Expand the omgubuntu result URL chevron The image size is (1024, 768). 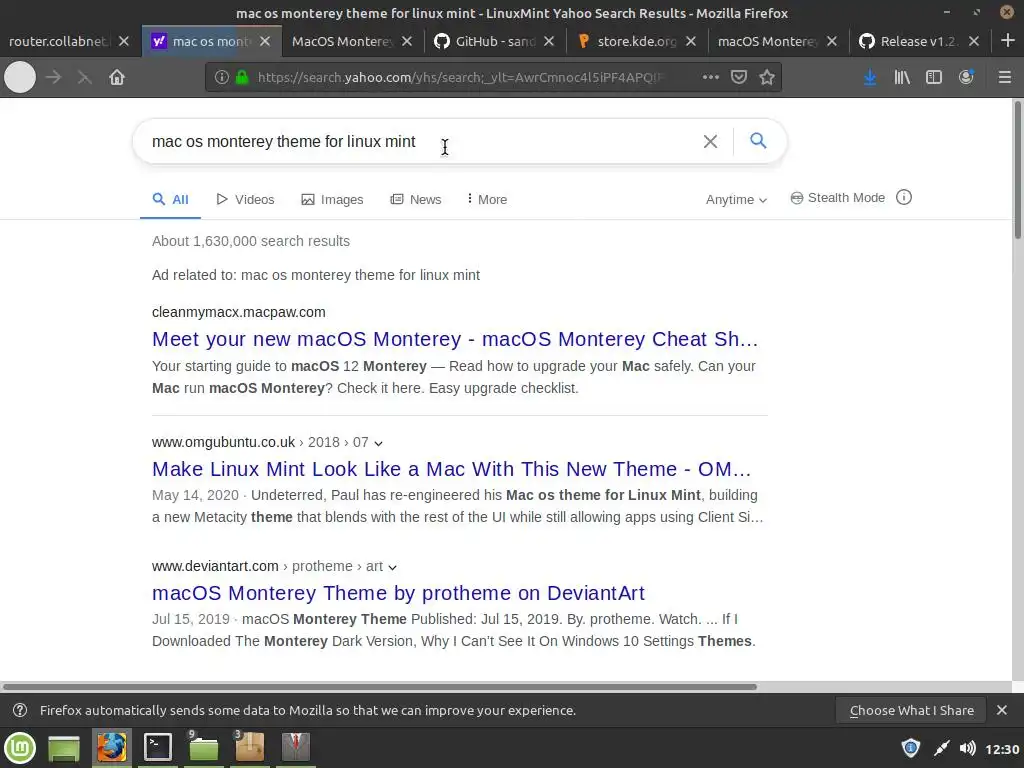[378, 443]
